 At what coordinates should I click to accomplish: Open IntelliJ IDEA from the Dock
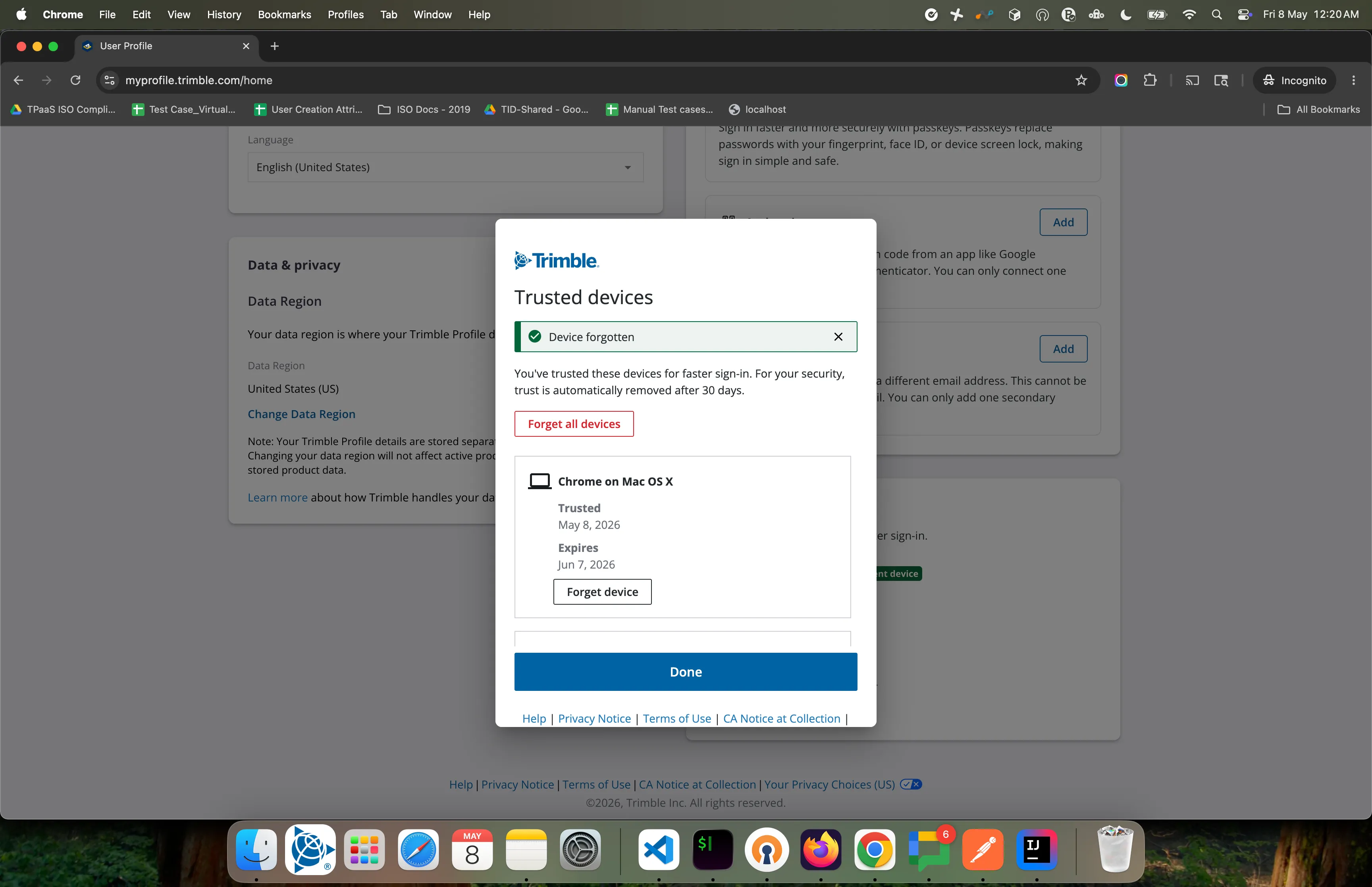(x=1036, y=850)
